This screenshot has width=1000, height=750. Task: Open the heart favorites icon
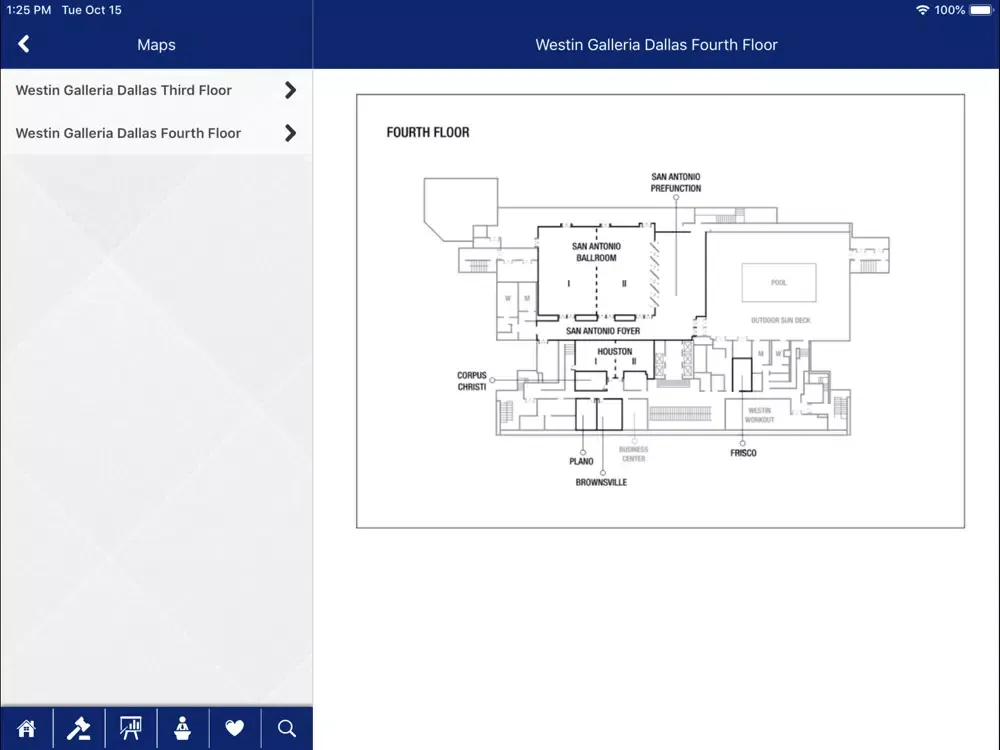point(235,728)
